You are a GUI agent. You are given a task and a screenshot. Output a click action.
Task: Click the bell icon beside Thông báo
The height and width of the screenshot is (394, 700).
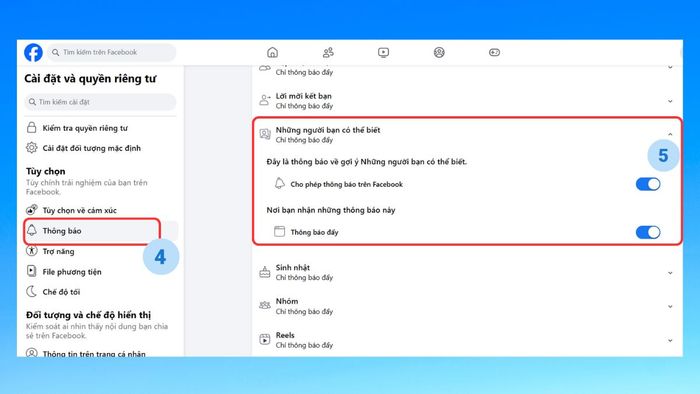(31, 230)
